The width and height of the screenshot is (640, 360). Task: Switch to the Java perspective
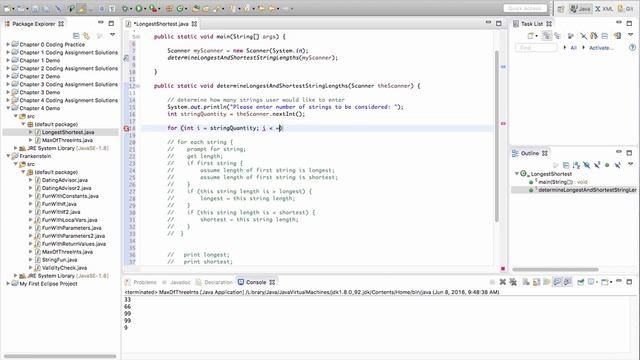[580, 9]
